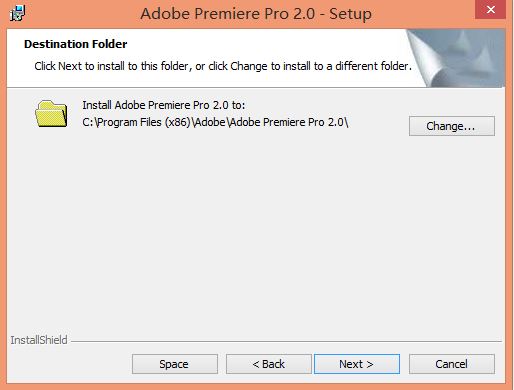Select the word Adobe in the install path

(x=211, y=122)
